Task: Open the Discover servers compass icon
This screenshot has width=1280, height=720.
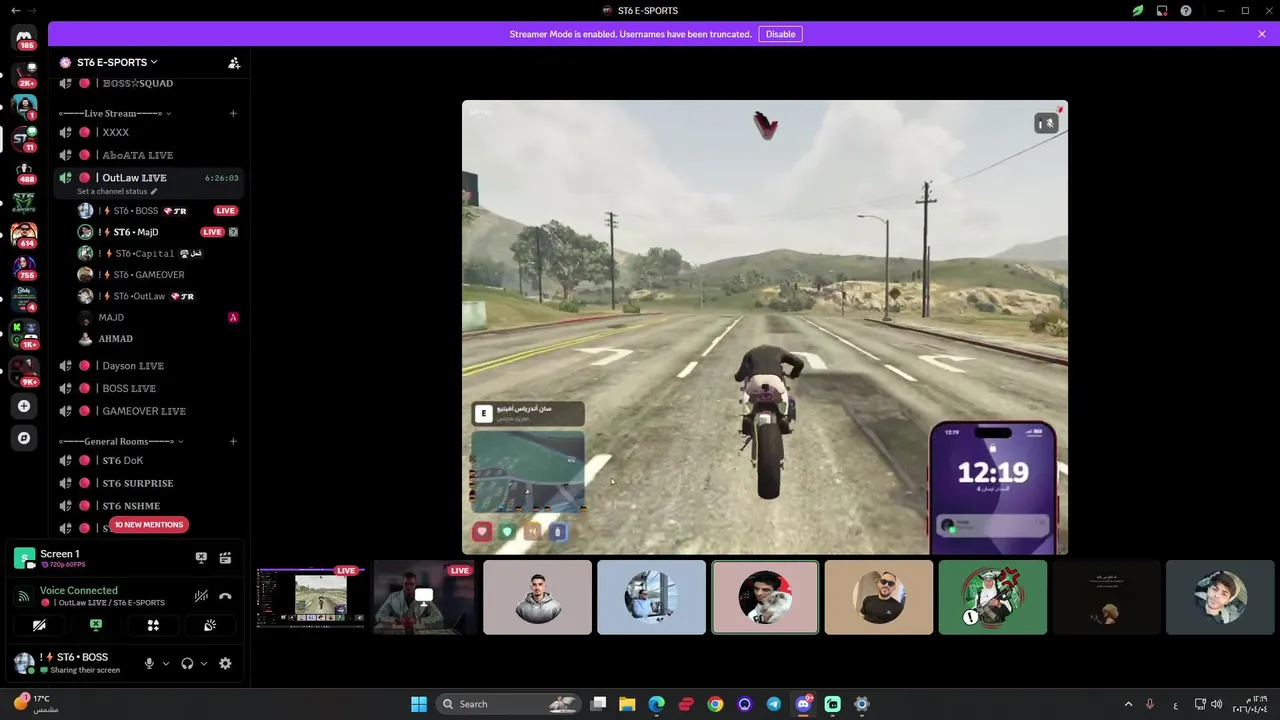Action: 24,438
